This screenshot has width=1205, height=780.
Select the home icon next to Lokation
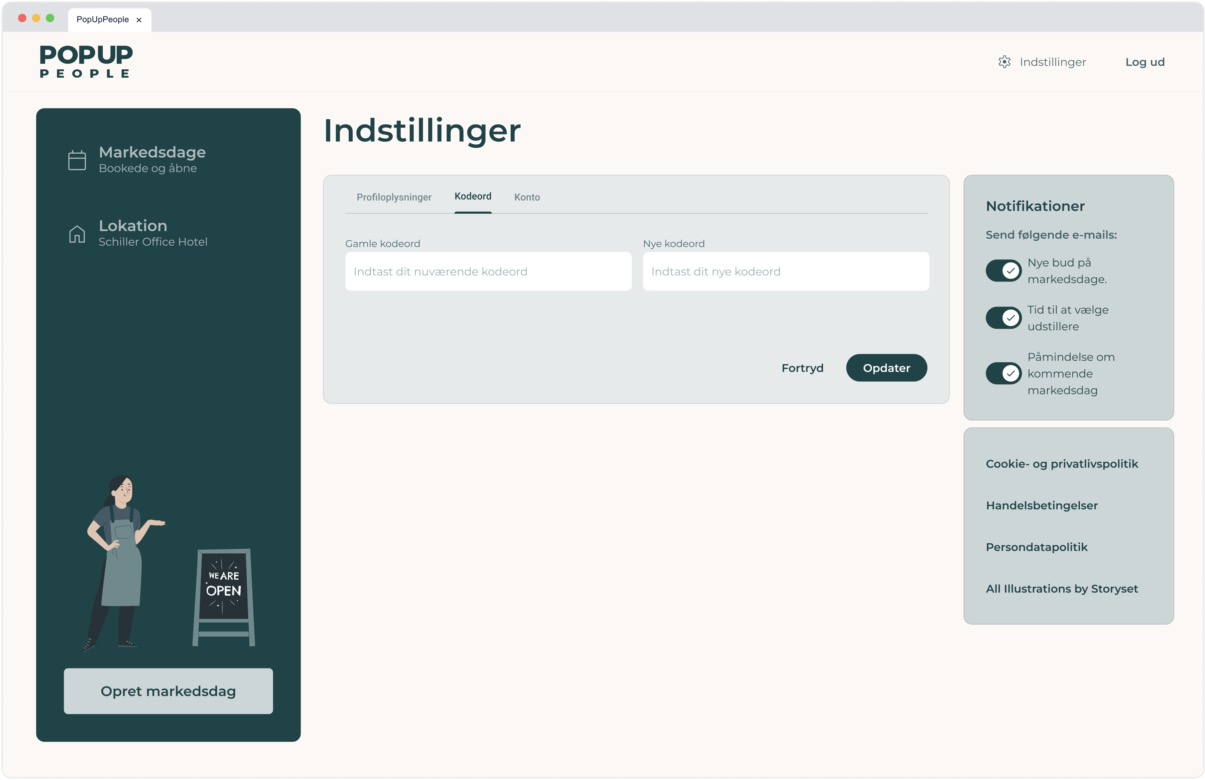(78, 232)
